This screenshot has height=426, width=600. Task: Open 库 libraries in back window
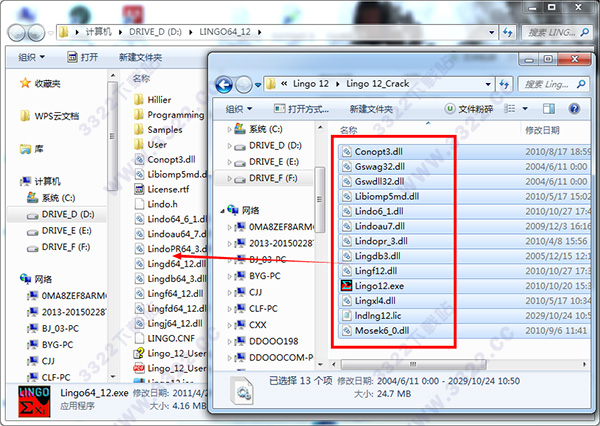point(32,149)
